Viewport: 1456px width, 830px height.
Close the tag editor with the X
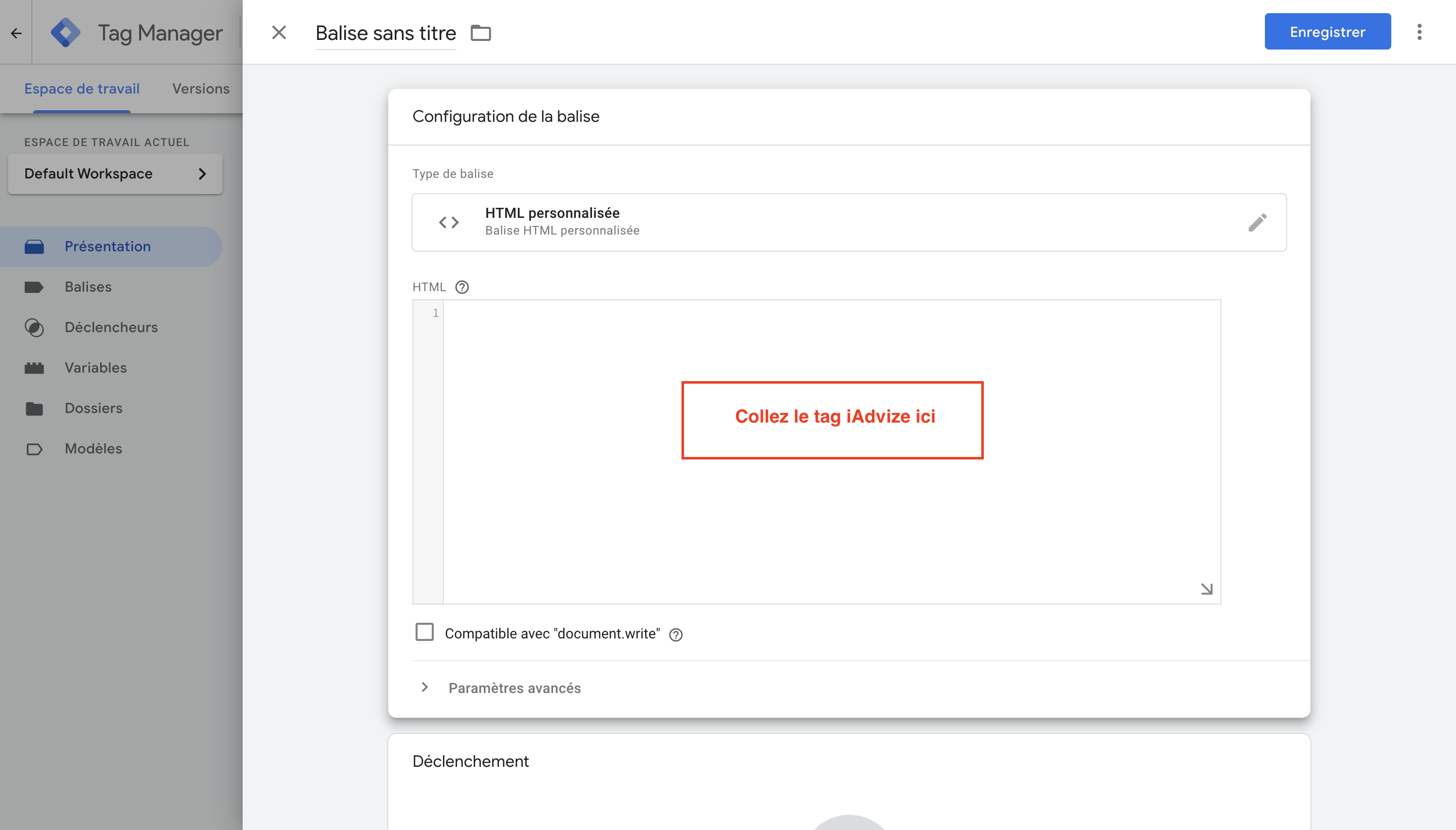pyautogui.click(x=279, y=32)
